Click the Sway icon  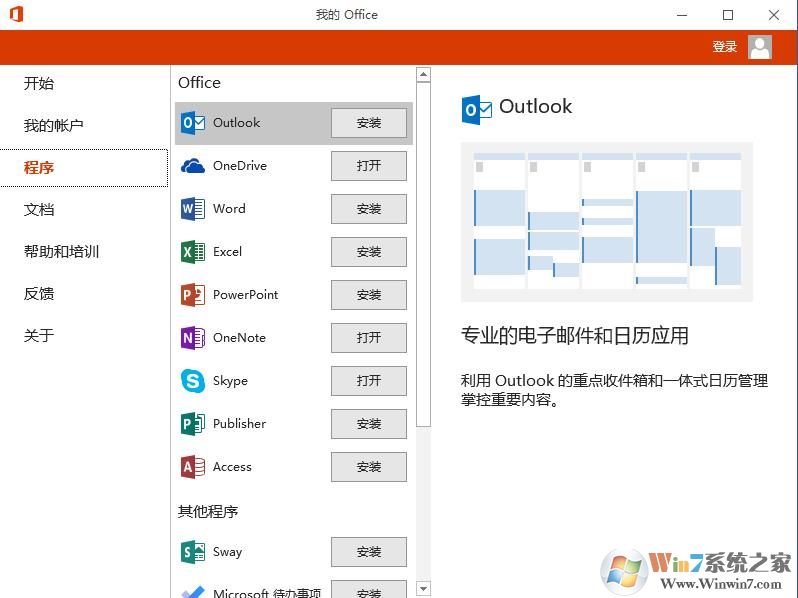(193, 552)
